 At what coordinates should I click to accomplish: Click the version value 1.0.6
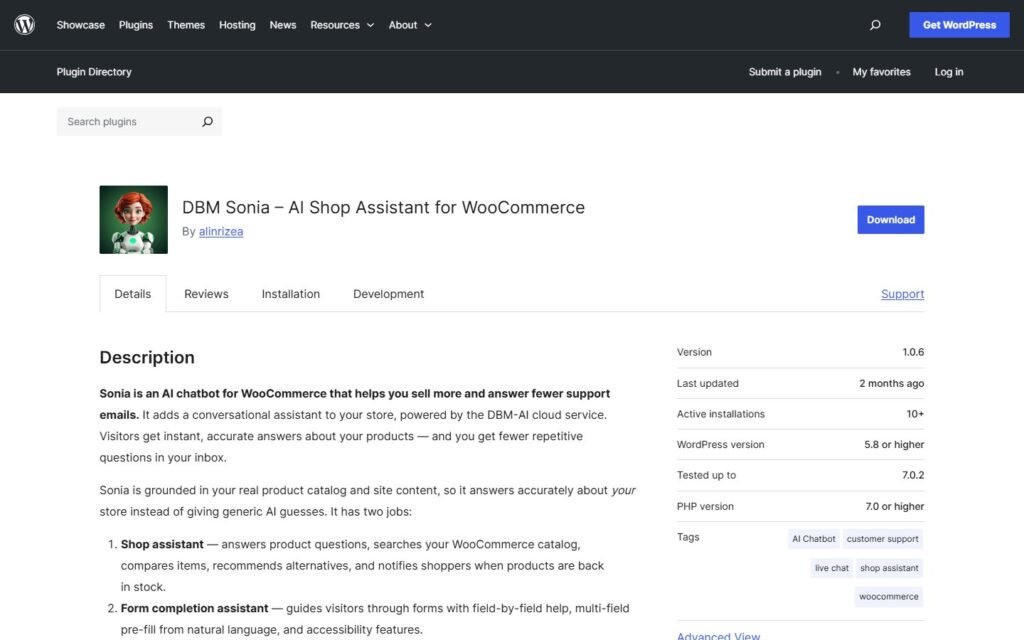[x=913, y=352]
